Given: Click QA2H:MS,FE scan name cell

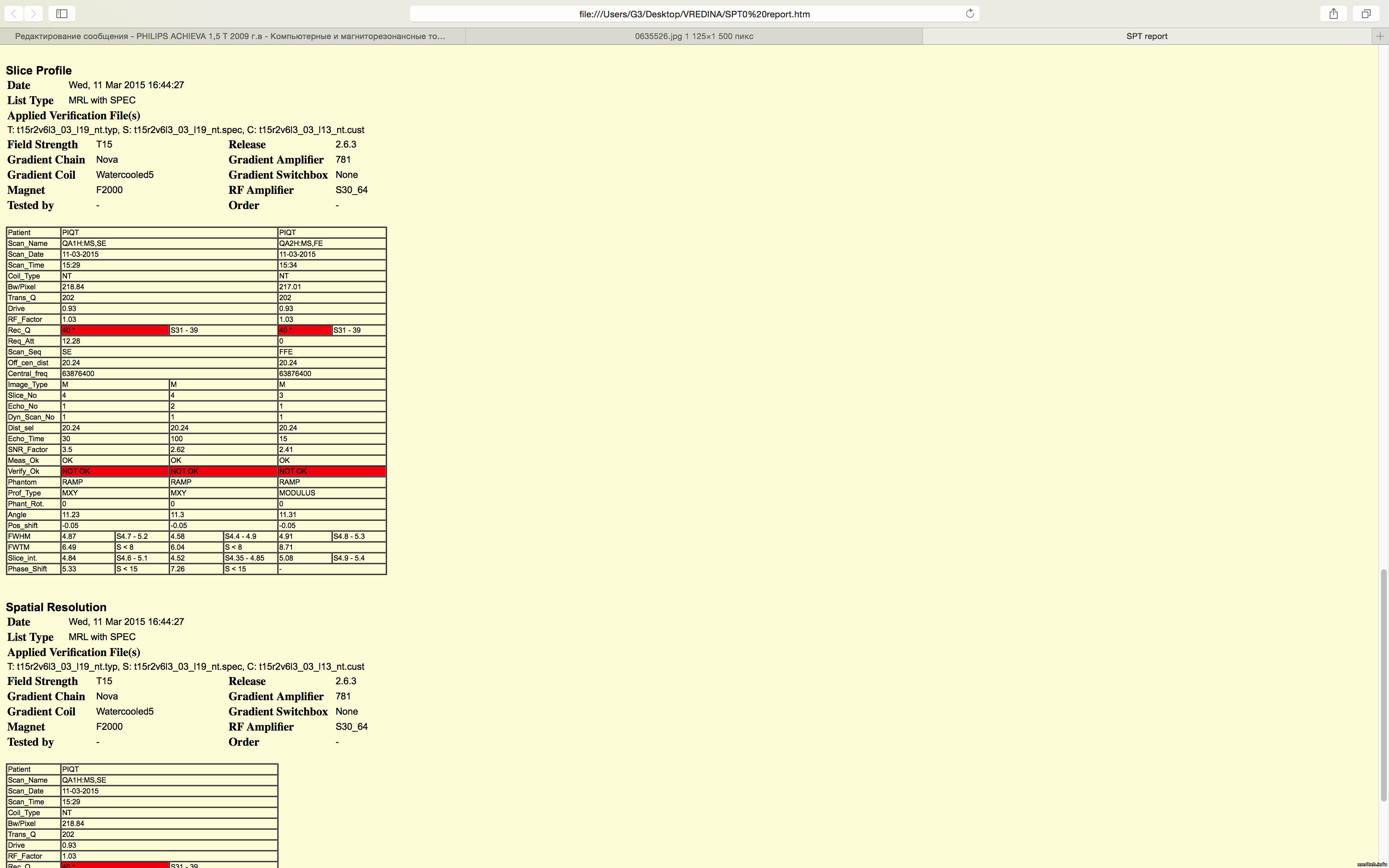Looking at the screenshot, I should tap(331, 243).
